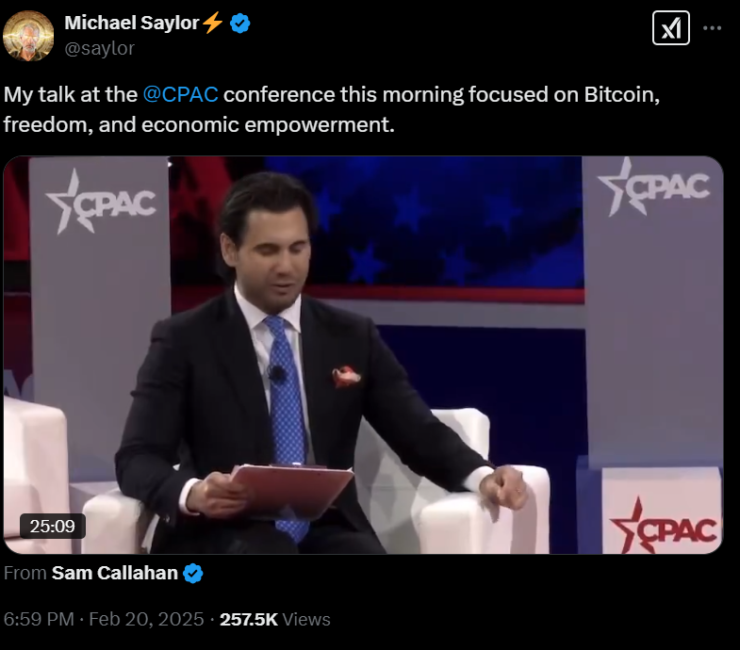
Task: Open the @saylor handle
Action: click(x=100, y=48)
